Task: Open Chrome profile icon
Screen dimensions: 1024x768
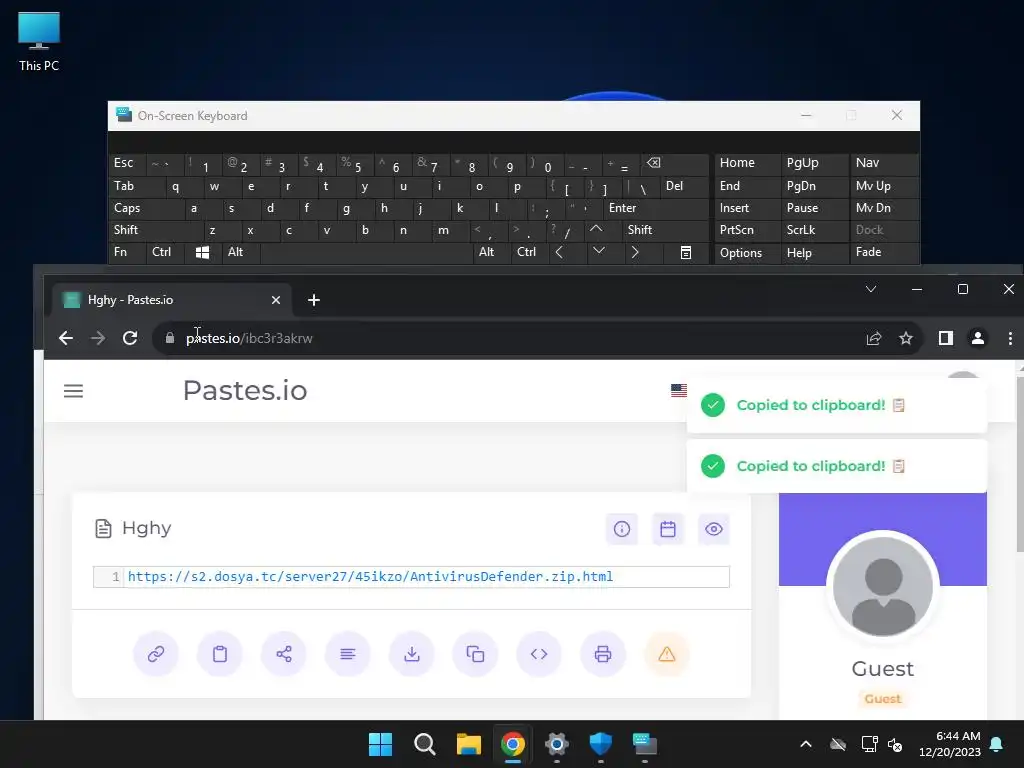Action: [978, 338]
